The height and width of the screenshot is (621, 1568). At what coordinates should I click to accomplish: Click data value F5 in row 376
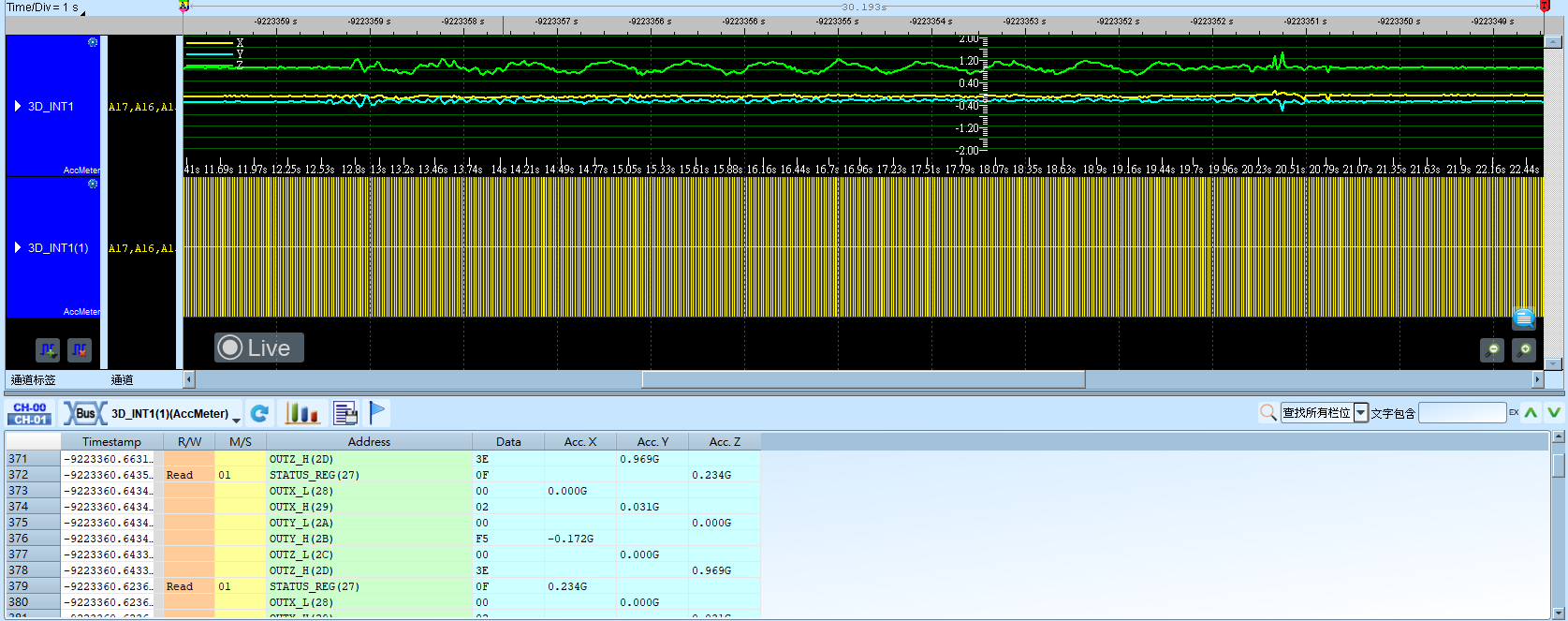tap(482, 539)
